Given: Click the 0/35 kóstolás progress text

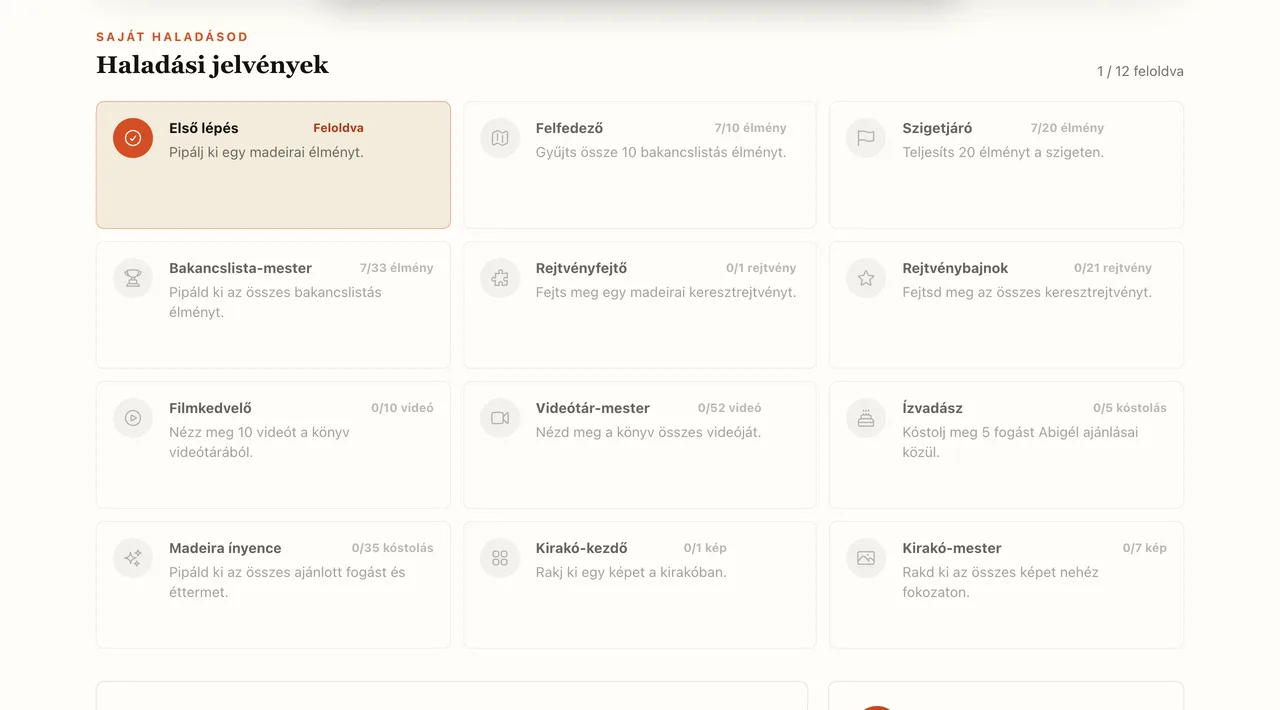Looking at the screenshot, I should coord(393,548).
